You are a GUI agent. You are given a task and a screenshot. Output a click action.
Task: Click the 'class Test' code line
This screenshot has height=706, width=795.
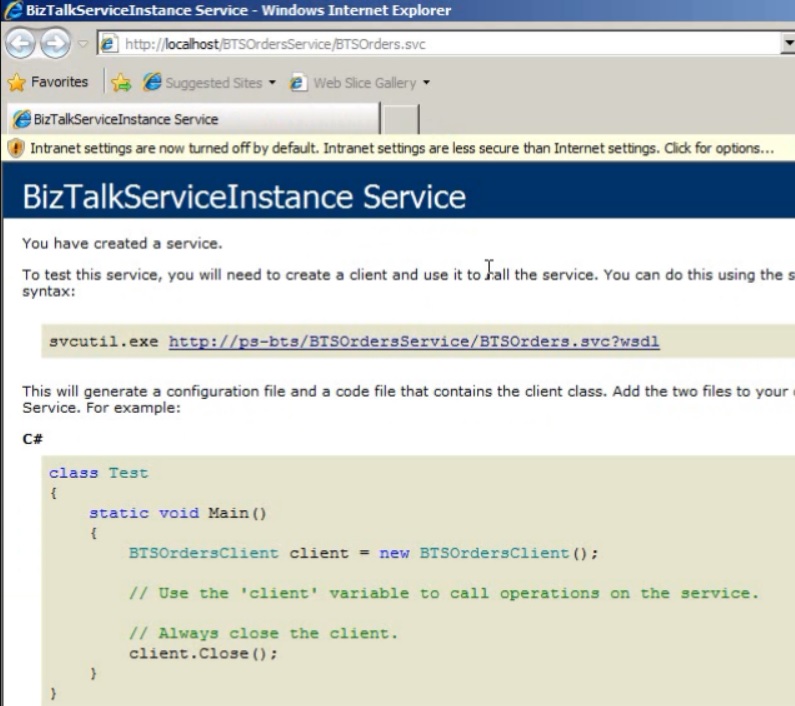point(99,473)
